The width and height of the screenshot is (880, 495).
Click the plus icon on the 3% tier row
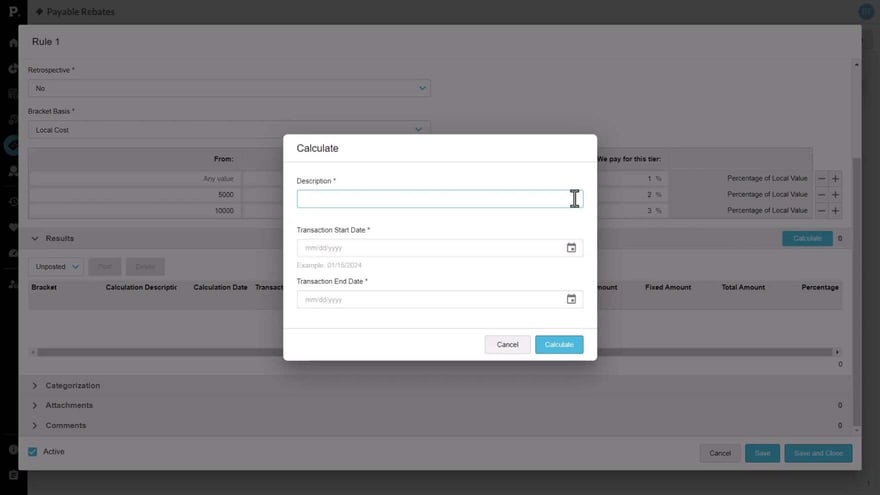click(835, 211)
